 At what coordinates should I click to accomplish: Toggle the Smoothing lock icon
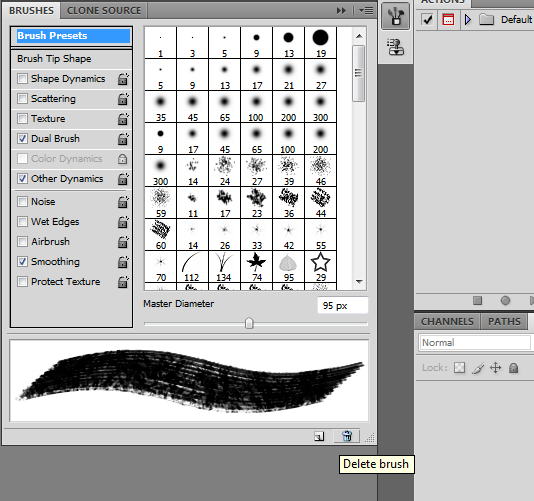[123, 262]
